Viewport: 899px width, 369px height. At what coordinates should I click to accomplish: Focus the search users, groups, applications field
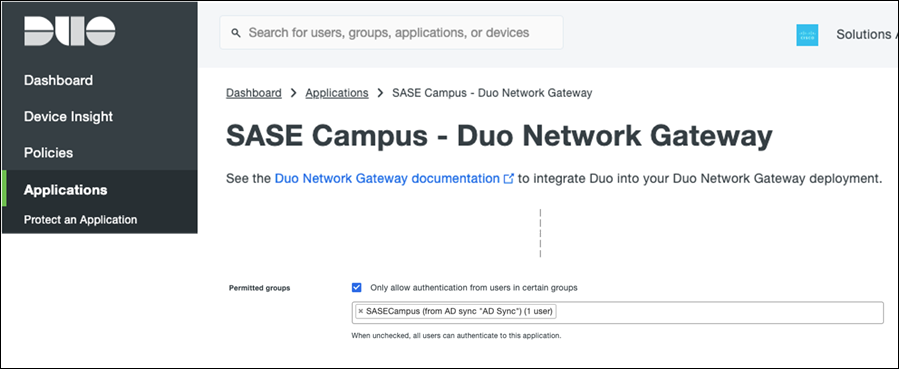(392, 33)
